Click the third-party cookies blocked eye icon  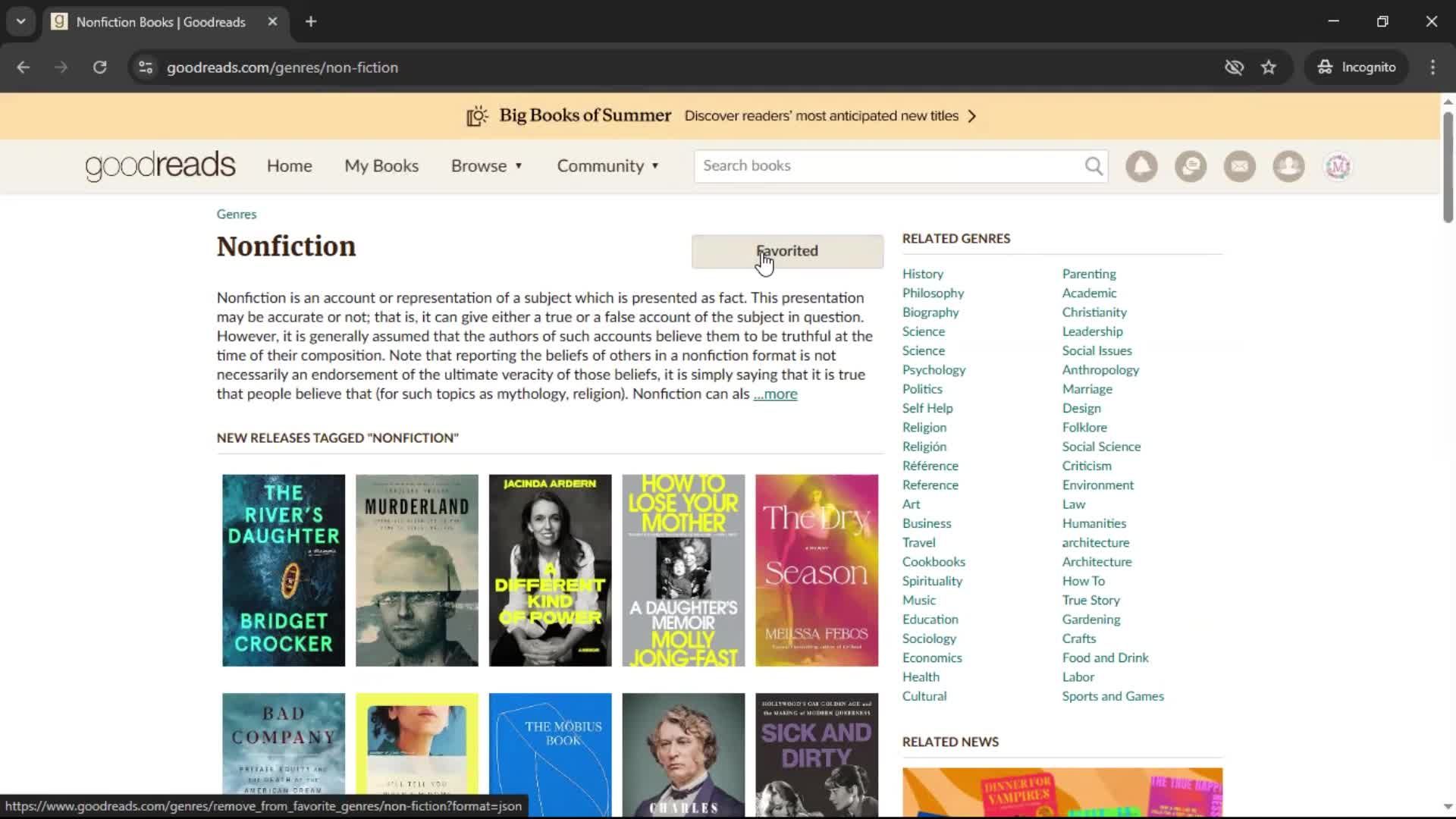tap(1234, 67)
